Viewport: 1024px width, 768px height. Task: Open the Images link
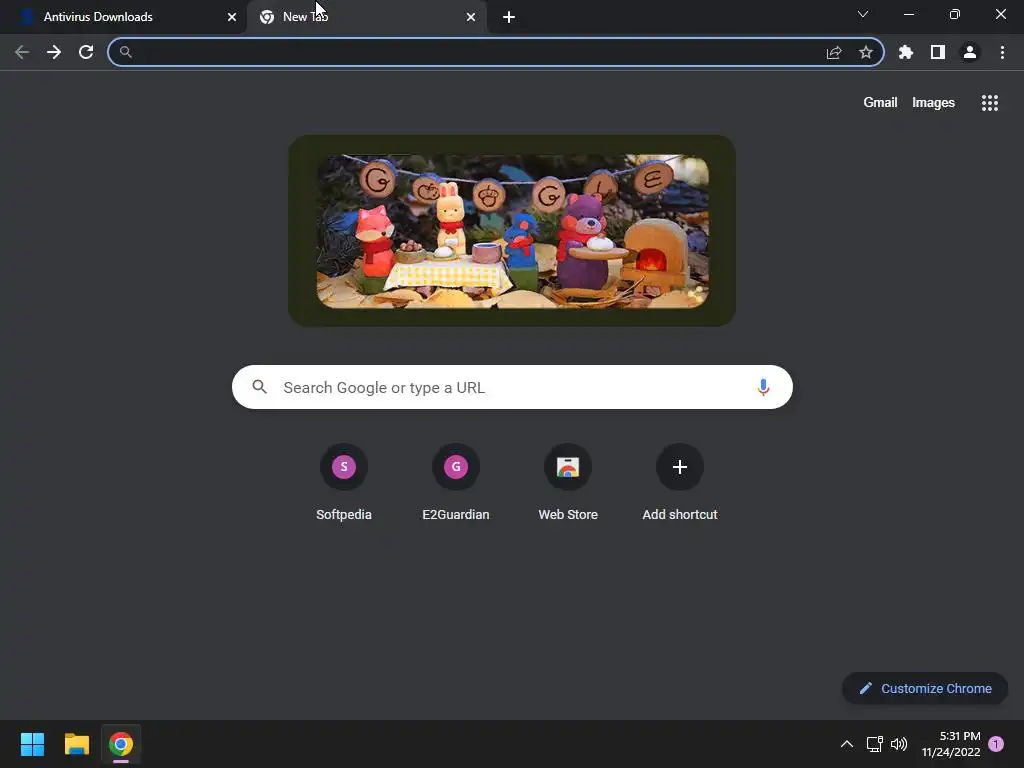(933, 103)
